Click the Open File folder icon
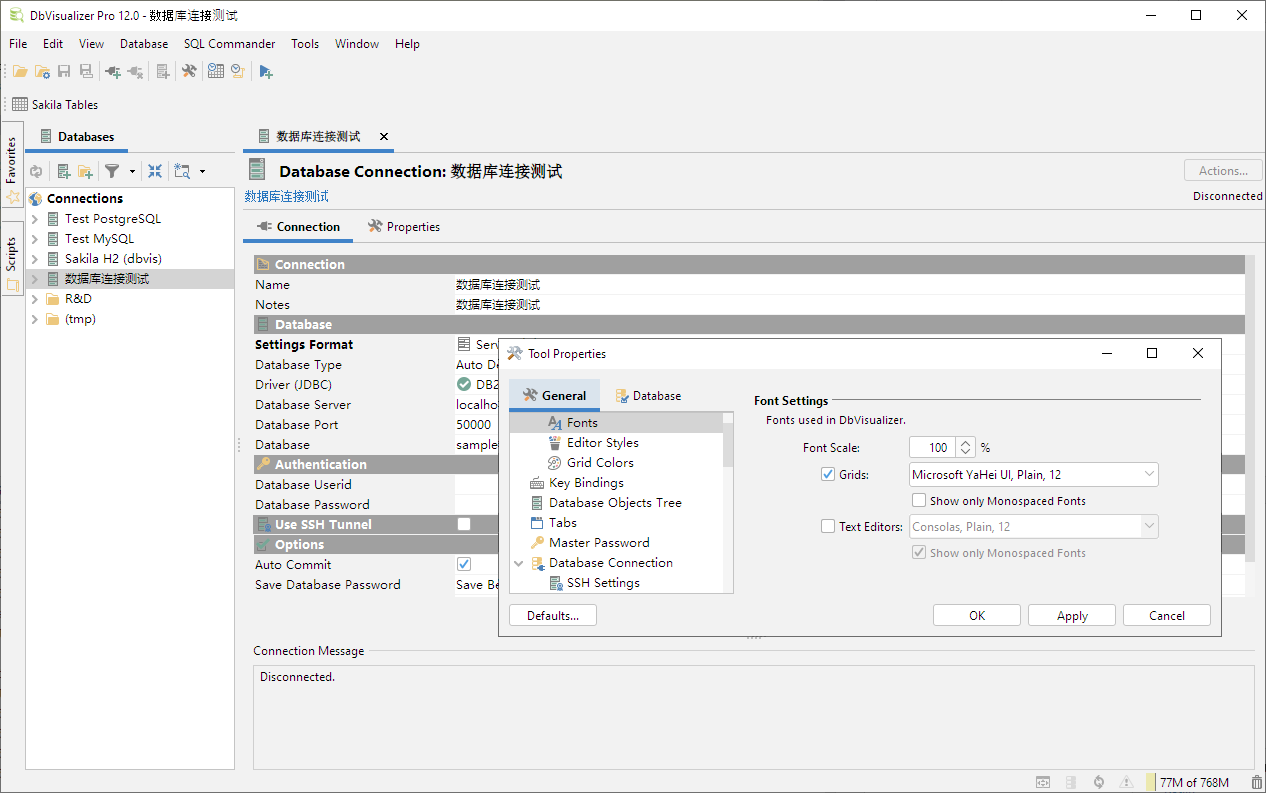 point(20,71)
